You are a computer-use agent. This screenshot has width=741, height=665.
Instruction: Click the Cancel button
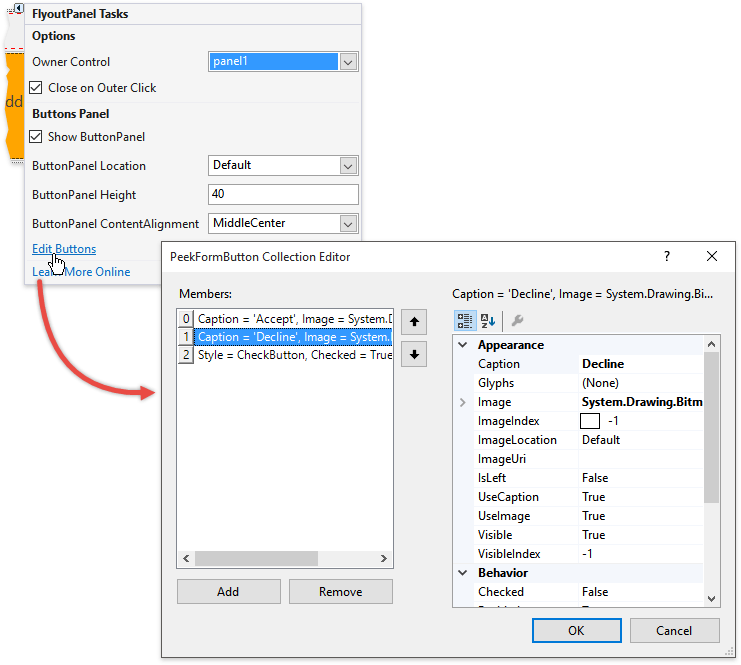[x=674, y=630]
